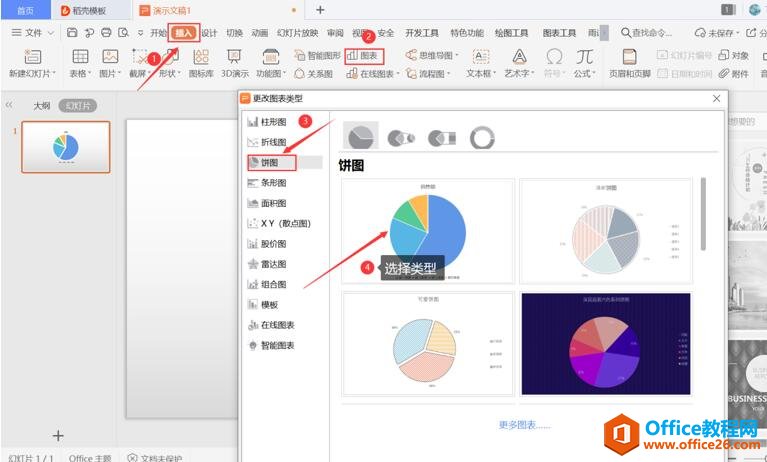Open the Developer Tools (开发工具) tab
Viewport: 767px width, 462px height.
point(422,33)
